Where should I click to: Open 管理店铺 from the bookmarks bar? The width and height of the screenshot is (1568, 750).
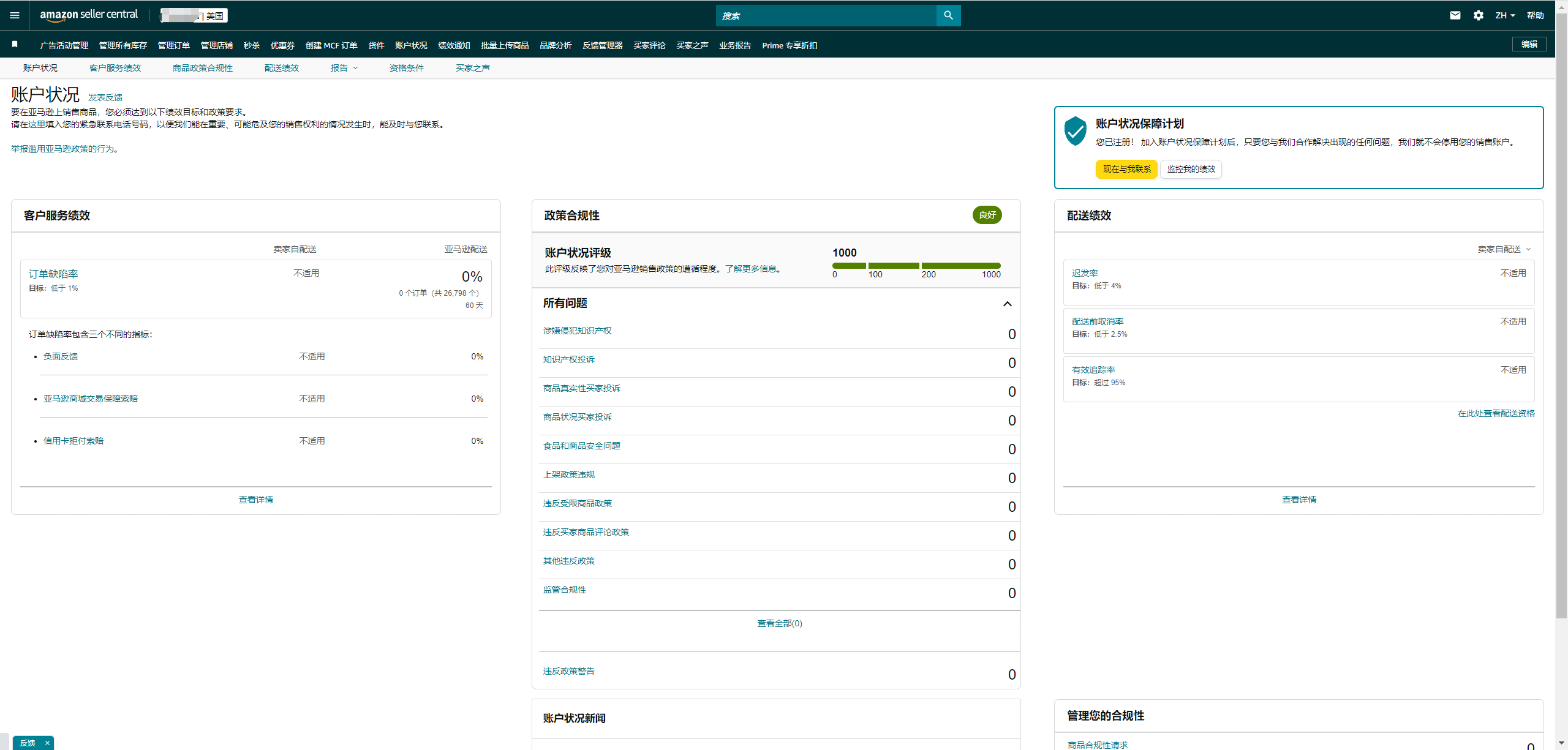tap(217, 45)
